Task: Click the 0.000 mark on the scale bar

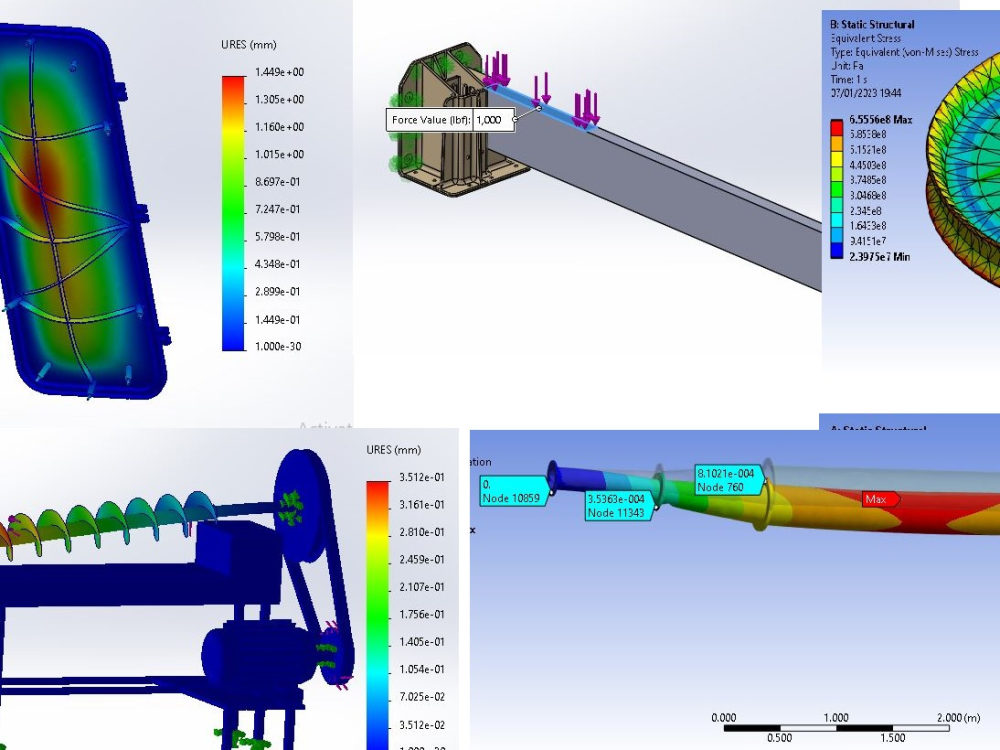Action: [723, 717]
